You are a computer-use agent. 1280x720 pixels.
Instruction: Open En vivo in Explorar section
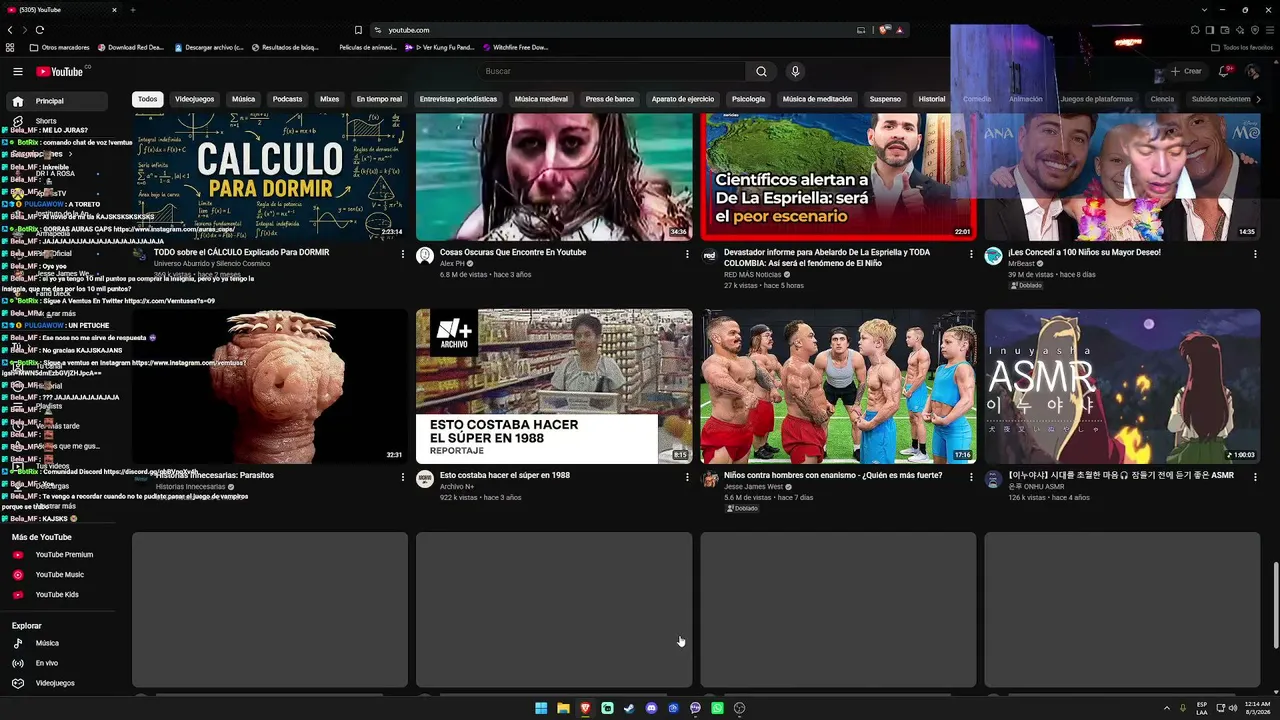pos(47,663)
